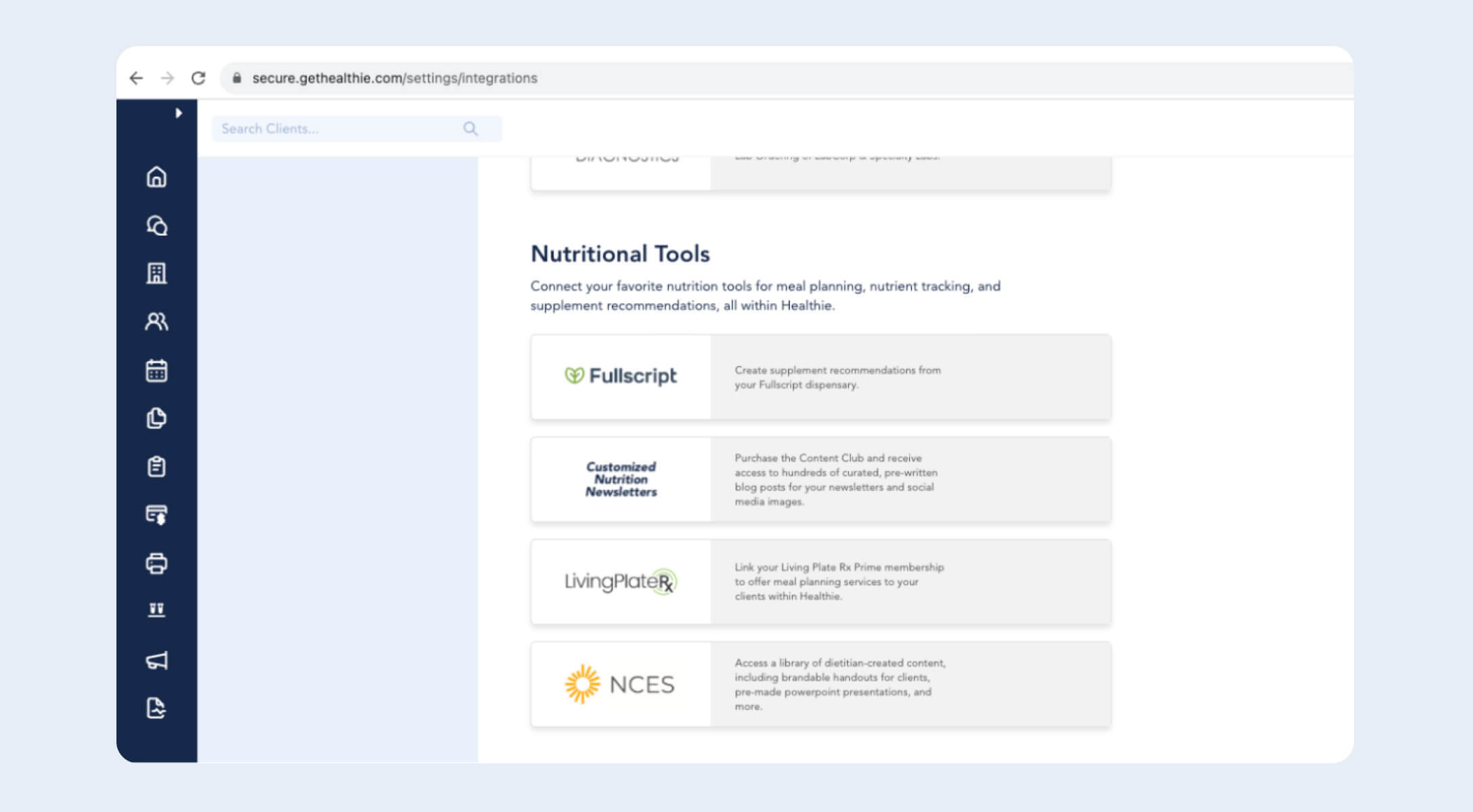The height and width of the screenshot is (812, 1473).
Task: Open Customized Nutrition Newsletters integration
Action: tap(820, 479)
